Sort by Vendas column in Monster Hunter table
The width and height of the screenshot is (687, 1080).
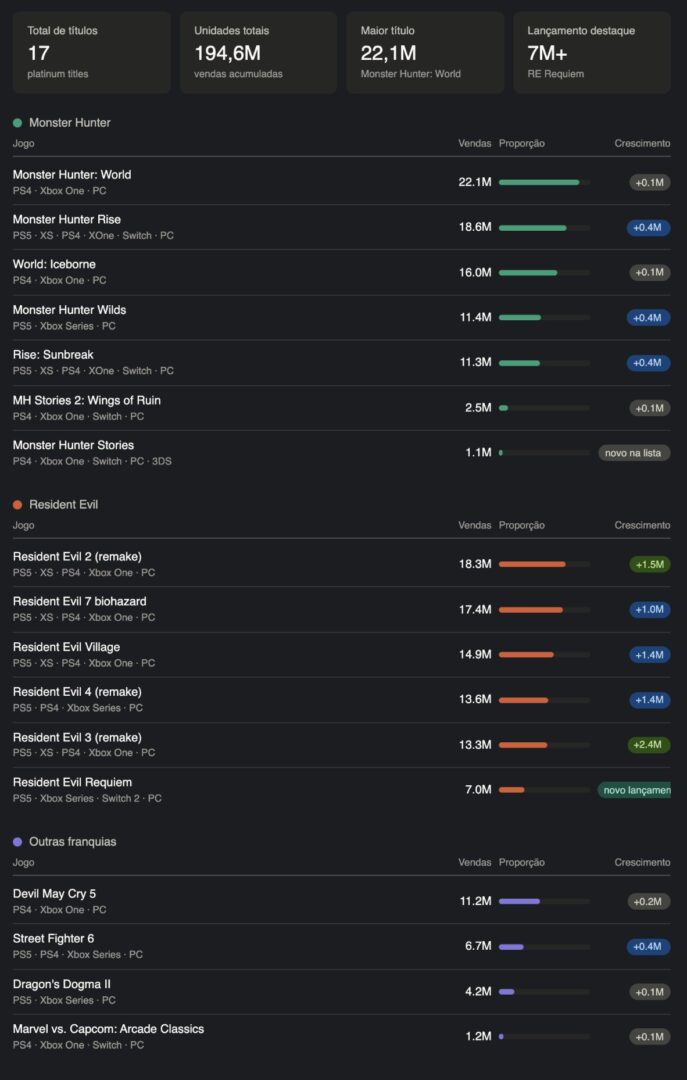pos(475,143)
